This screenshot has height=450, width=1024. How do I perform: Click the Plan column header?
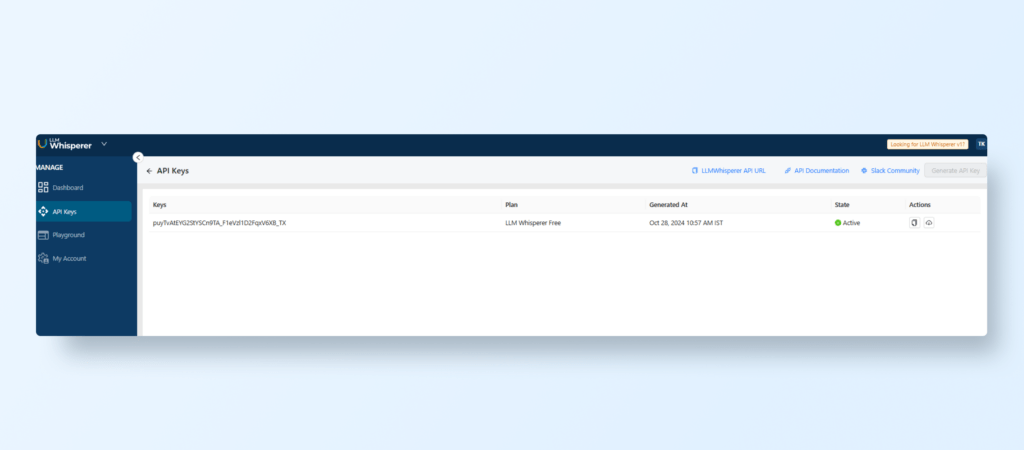511,205
